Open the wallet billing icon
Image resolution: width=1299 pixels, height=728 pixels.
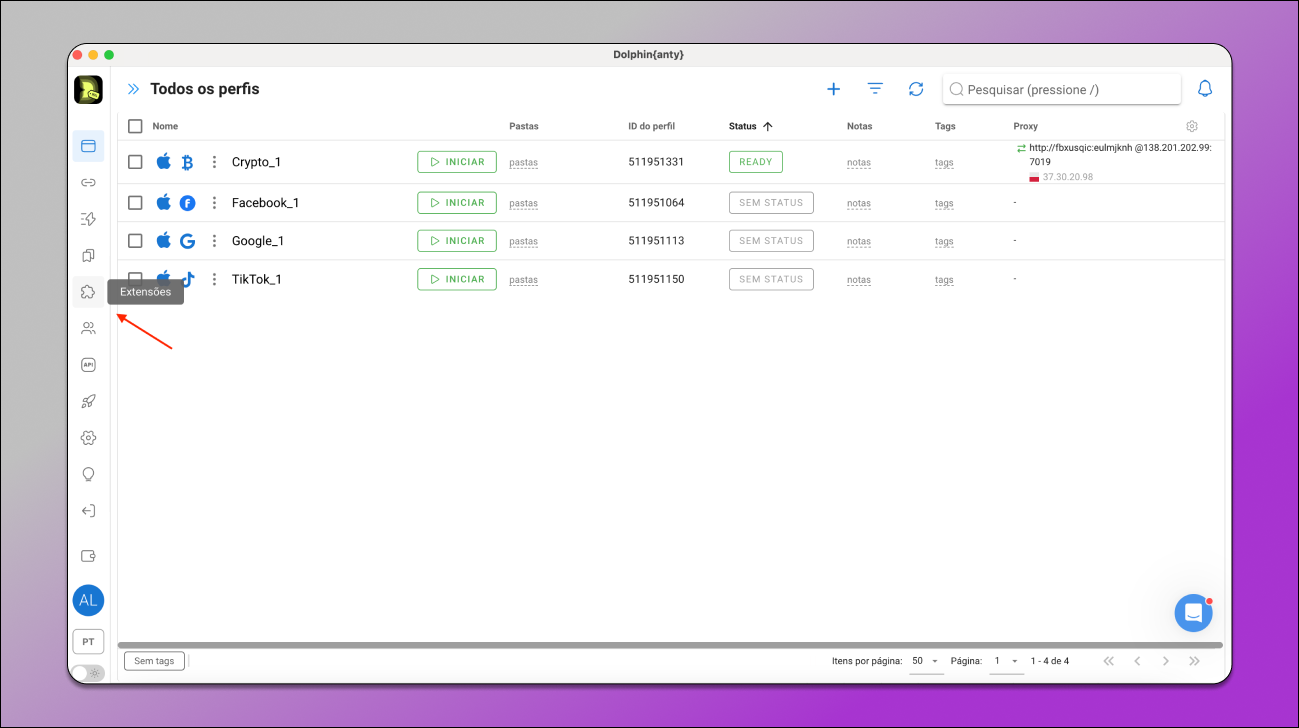[88, 556]
